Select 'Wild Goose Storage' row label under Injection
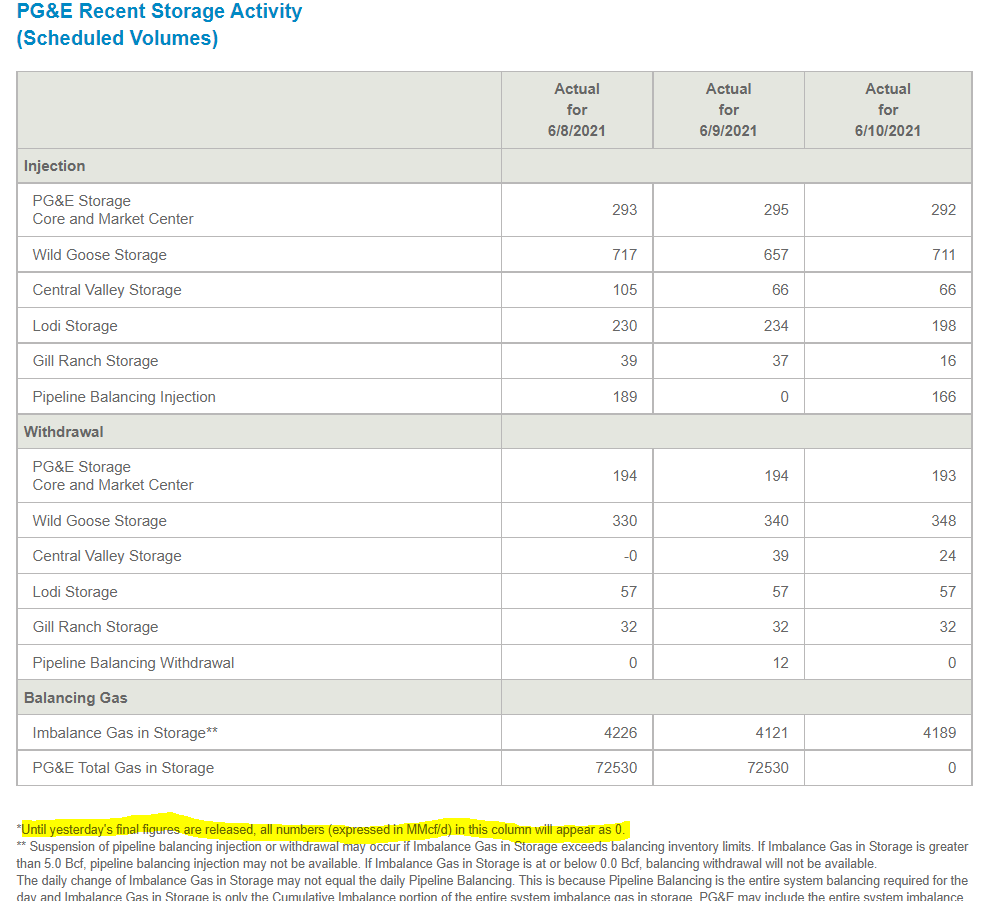This screenshot has height=901, width=1001. point(100,255)
